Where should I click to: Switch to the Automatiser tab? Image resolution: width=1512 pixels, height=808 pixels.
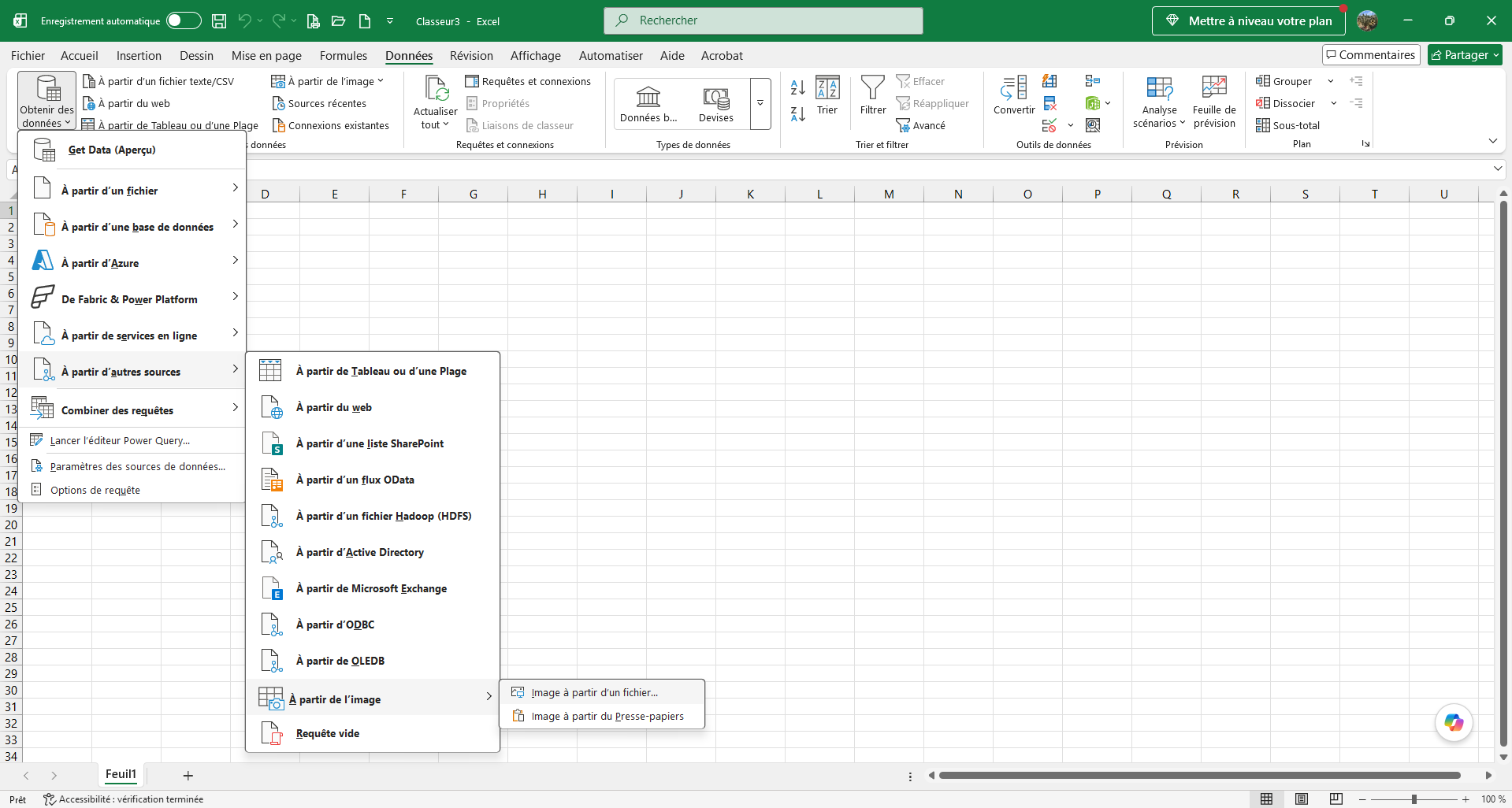tap(611, 56)
